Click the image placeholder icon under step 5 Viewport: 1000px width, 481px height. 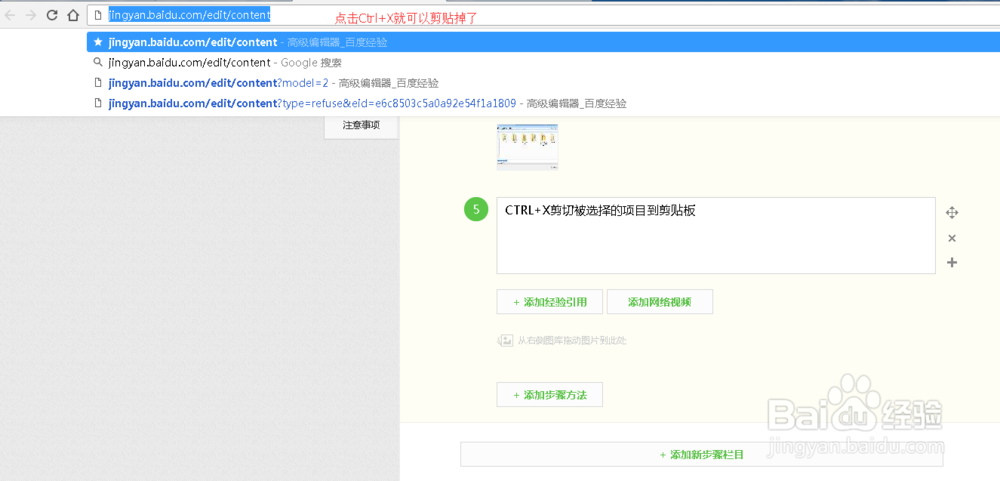504,341
